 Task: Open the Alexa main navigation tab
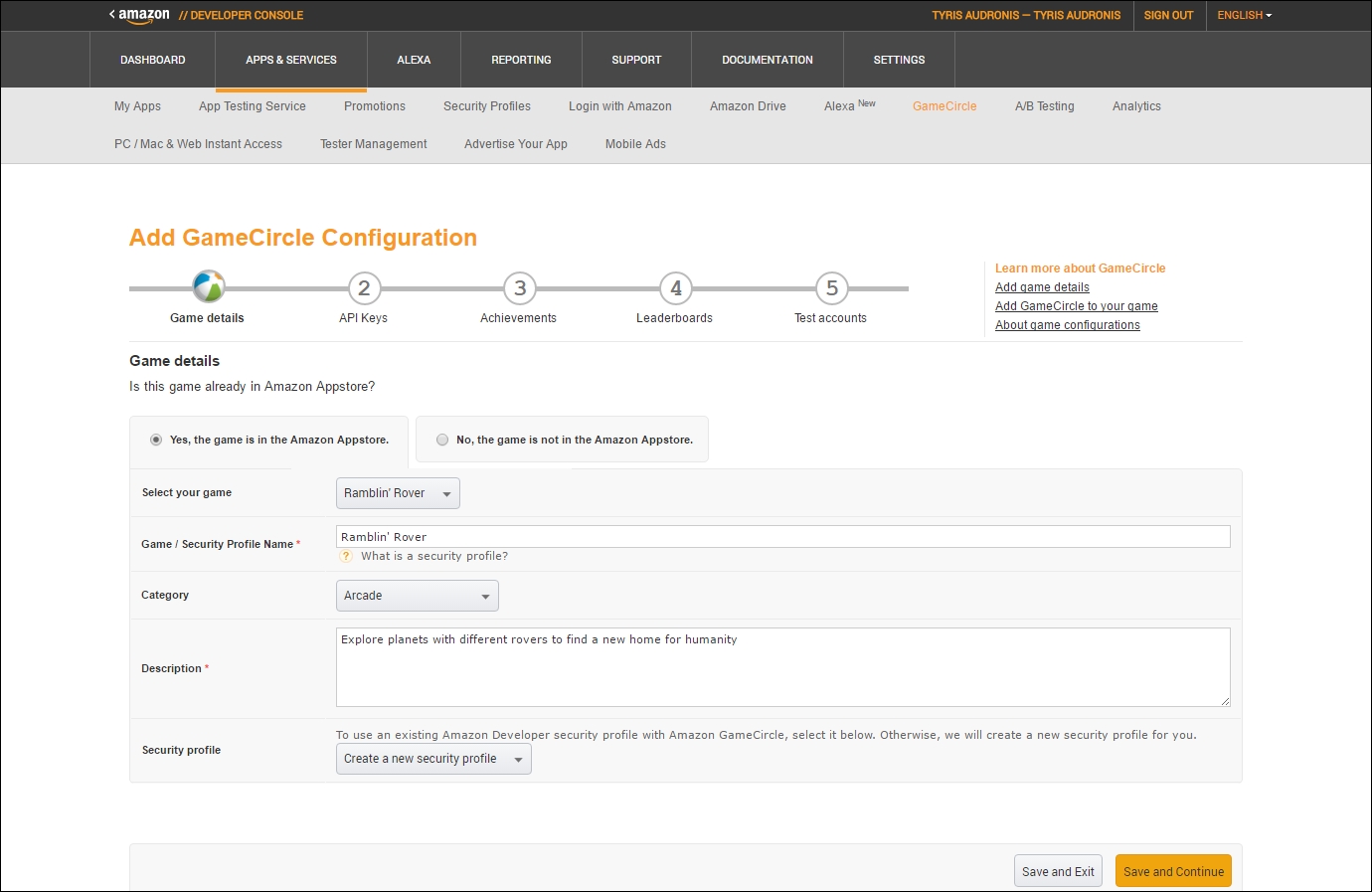[x=414, y=60]
